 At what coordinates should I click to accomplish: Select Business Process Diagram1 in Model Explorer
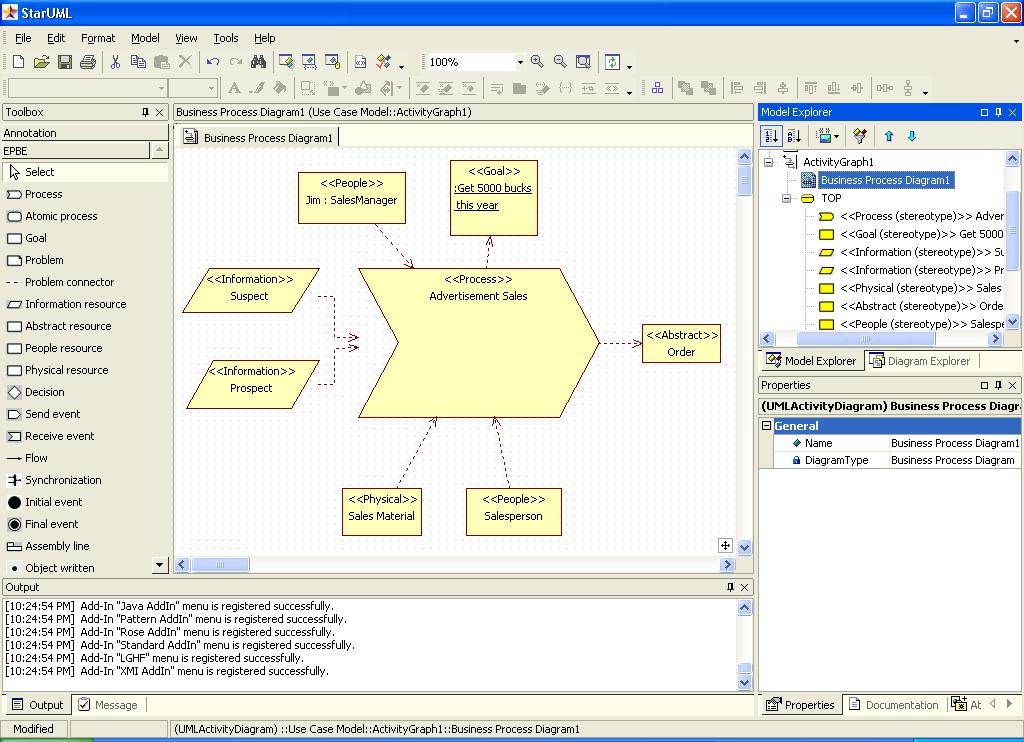(885, 180)
